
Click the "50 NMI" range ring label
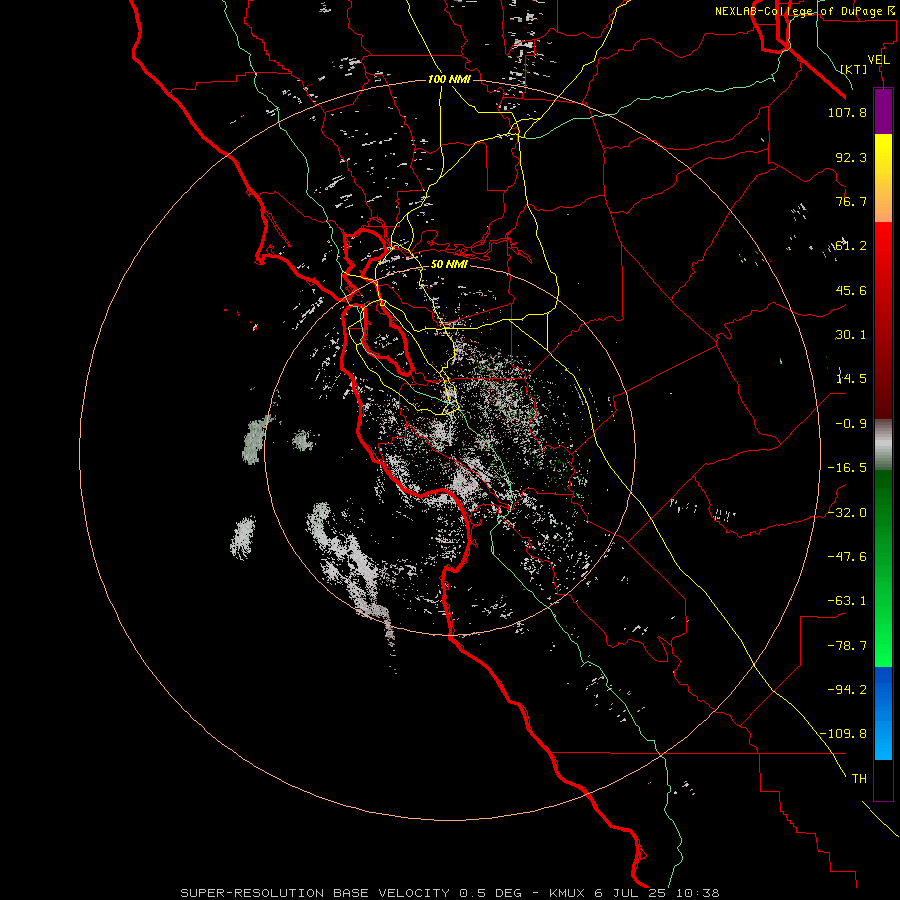click(449, 264)
